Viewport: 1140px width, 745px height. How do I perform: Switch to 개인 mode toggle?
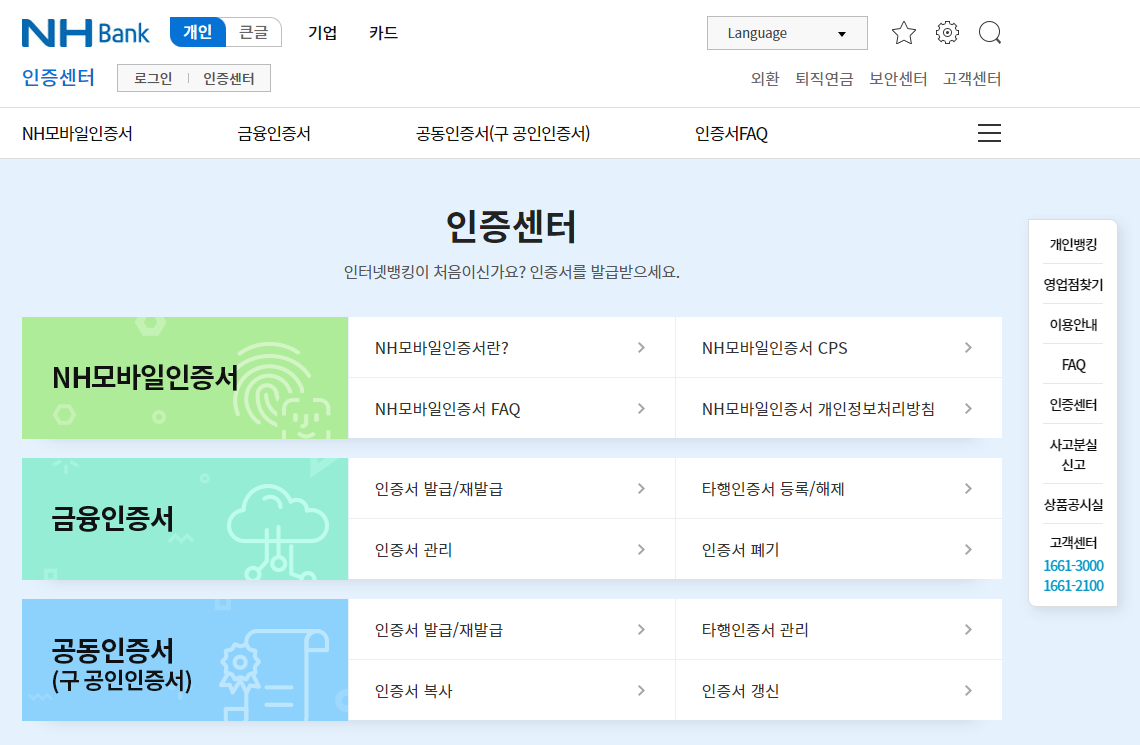click(x=198, y=32)
